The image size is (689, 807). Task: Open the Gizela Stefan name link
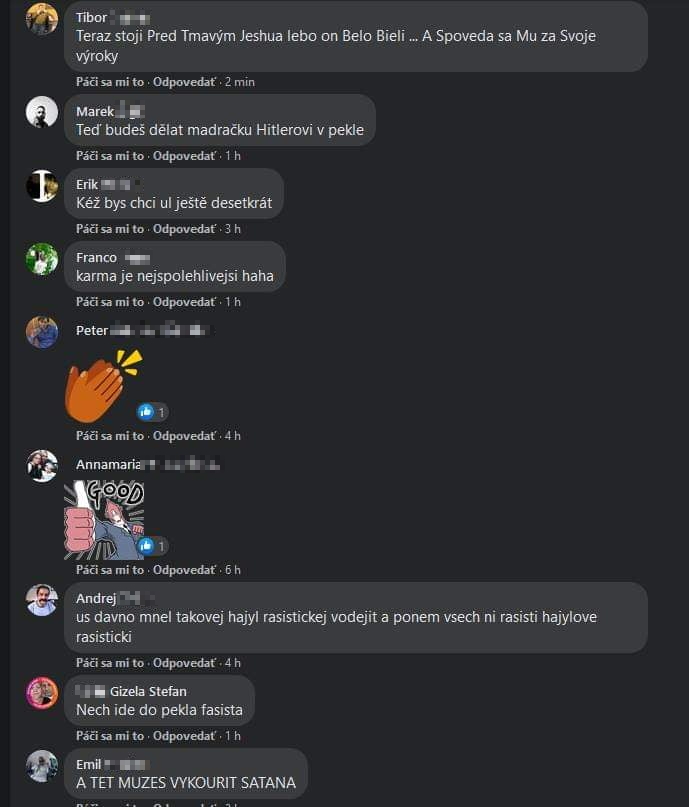point(148,691)
